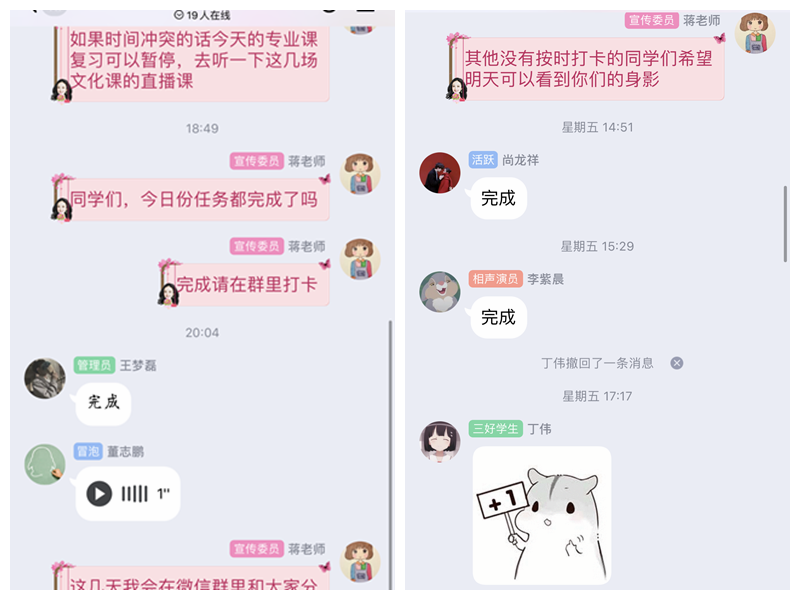Viewport: 800px width, 600px height.
Task: Tap 尚龙祥's red couple avatar
Action: 440,172
